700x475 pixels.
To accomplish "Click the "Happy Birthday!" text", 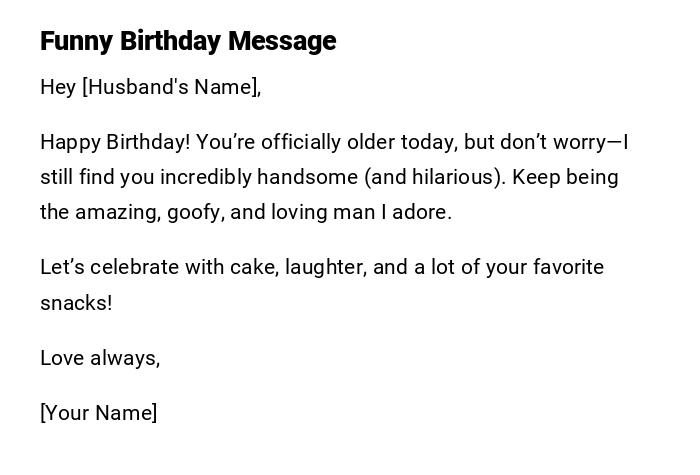I will pos(115,142).
